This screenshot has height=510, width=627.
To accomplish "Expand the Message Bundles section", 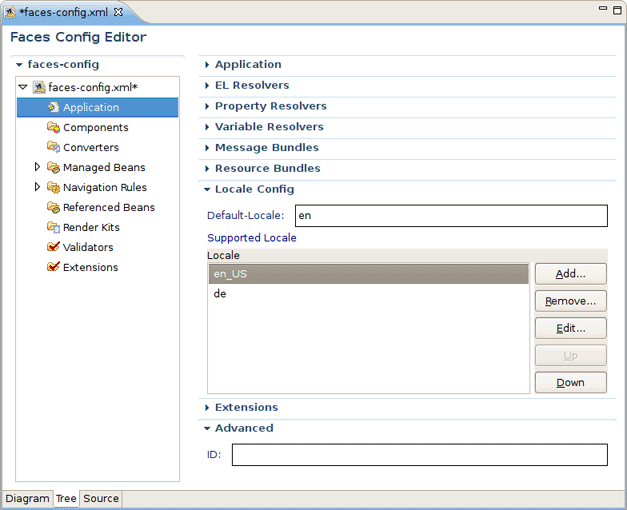I will pos(207,148).
